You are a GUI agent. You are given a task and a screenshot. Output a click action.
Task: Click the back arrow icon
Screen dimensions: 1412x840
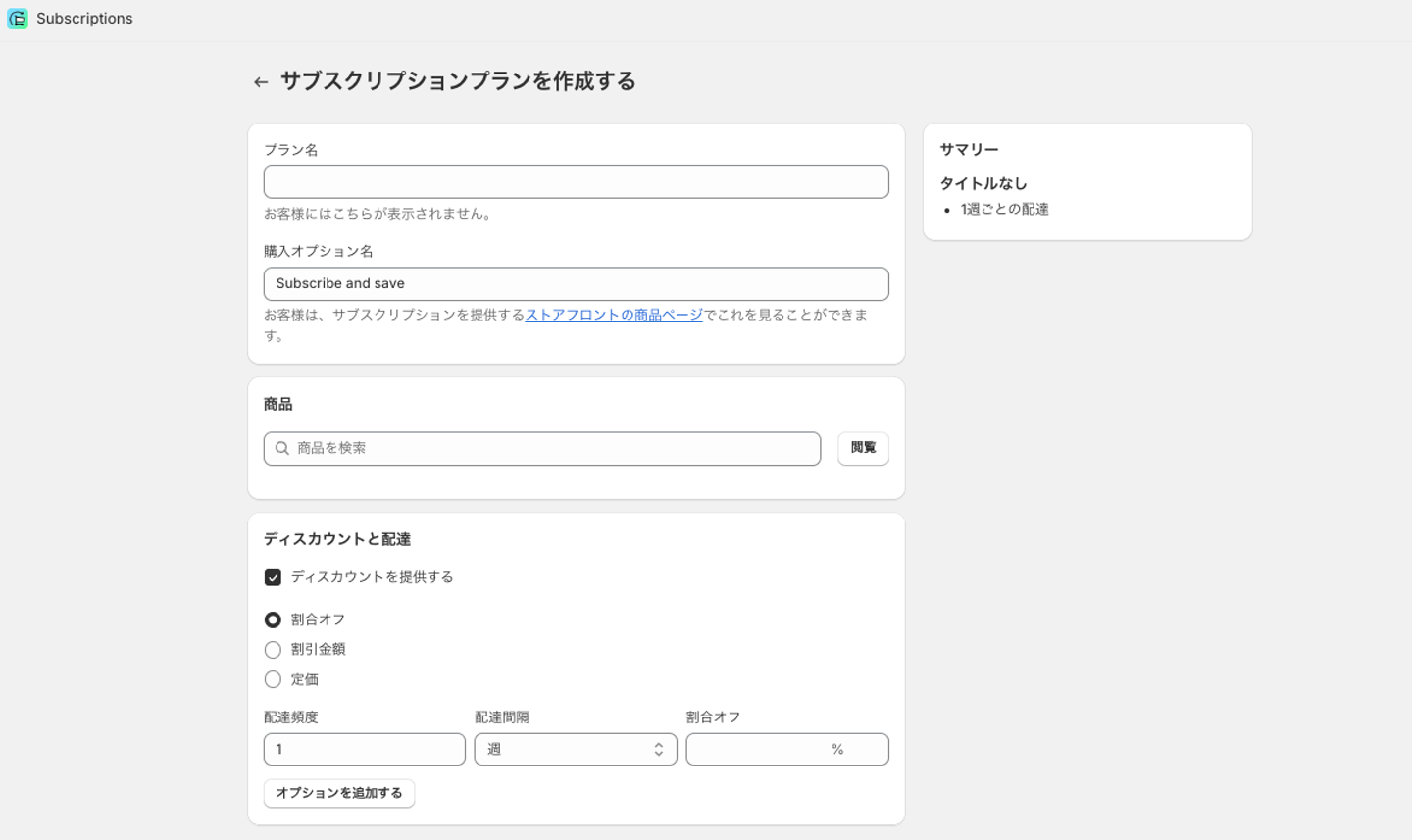click(x=260, y=82)
